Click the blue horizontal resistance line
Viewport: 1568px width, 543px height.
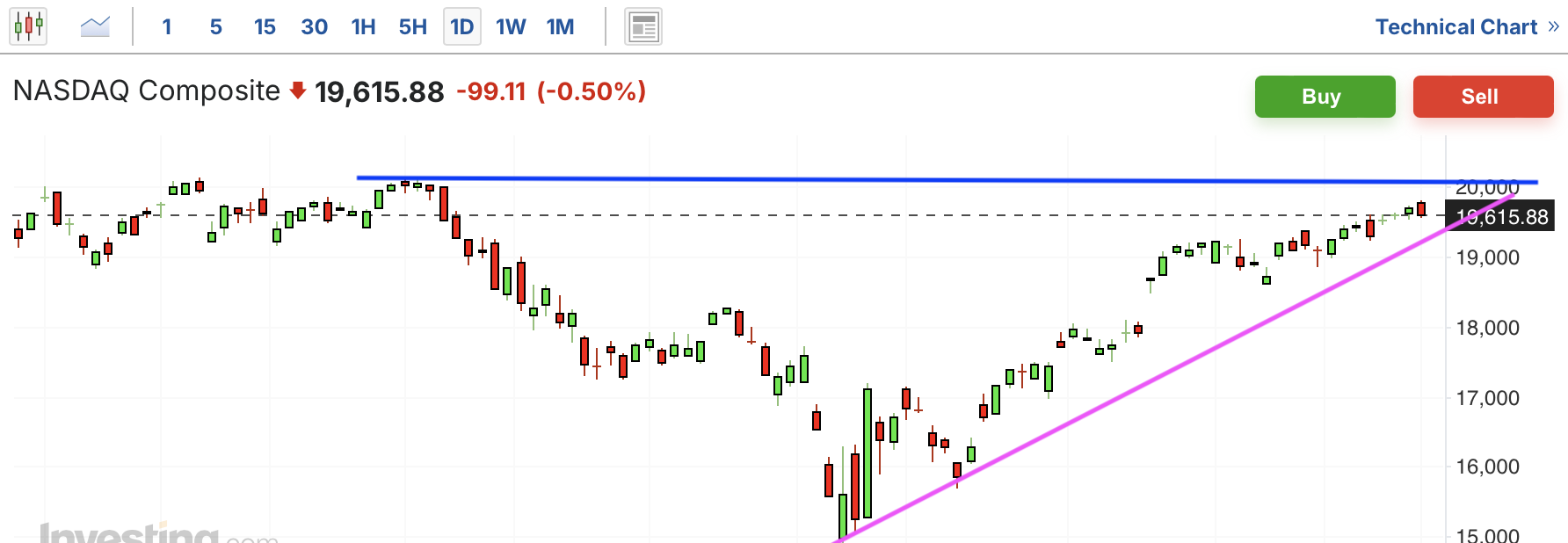point(879,179)
